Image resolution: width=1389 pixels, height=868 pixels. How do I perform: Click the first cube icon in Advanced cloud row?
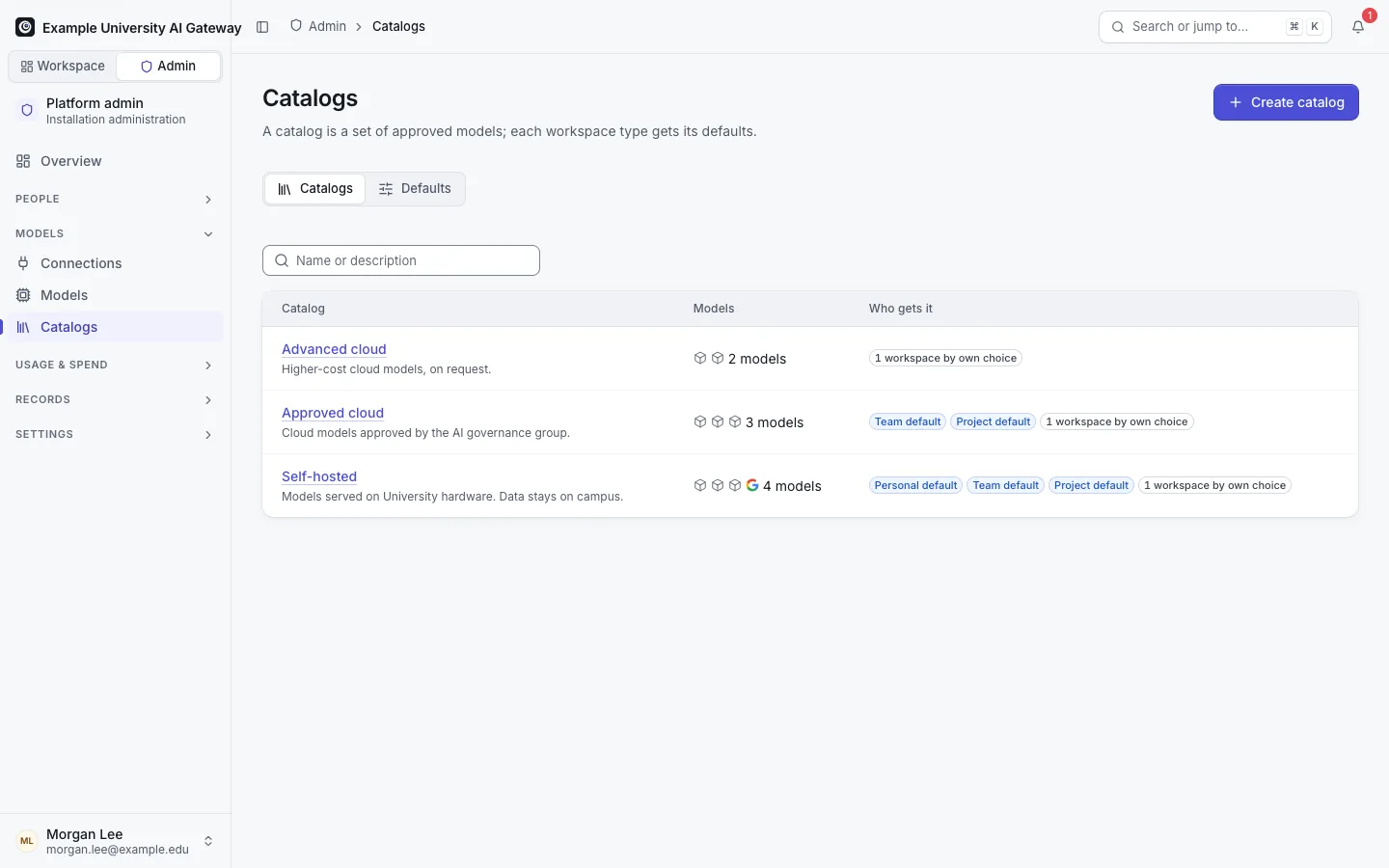[700, 358]
